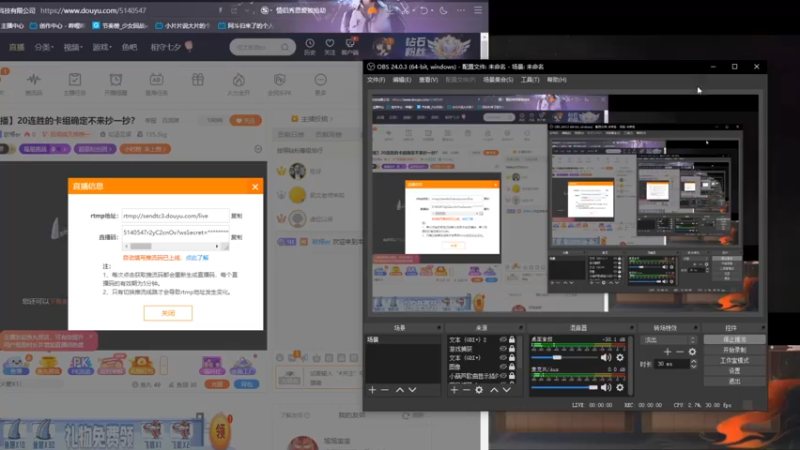
Task: Click 工作室模式 button in OBS controls
Action: [x=734, y=361]
